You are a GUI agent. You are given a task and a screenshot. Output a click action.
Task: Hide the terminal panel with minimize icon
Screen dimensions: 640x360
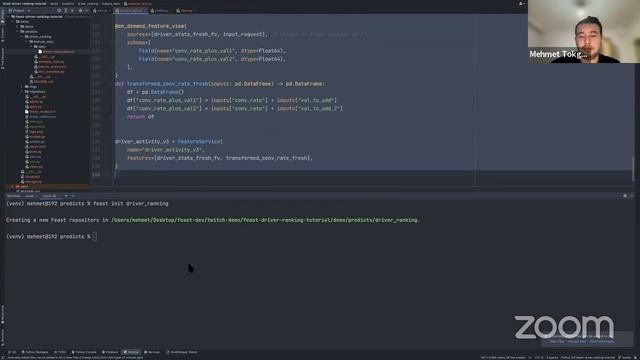click(x=631, y=196)
